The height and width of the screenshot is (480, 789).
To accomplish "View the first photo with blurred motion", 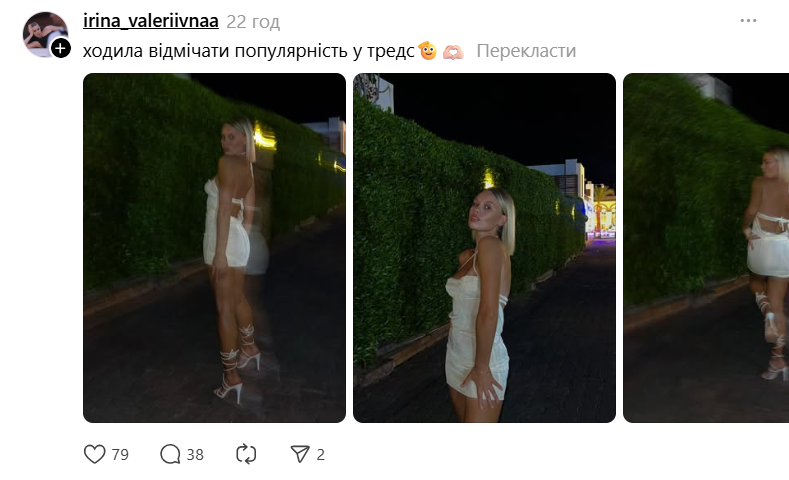I will (x=214, y=248).
